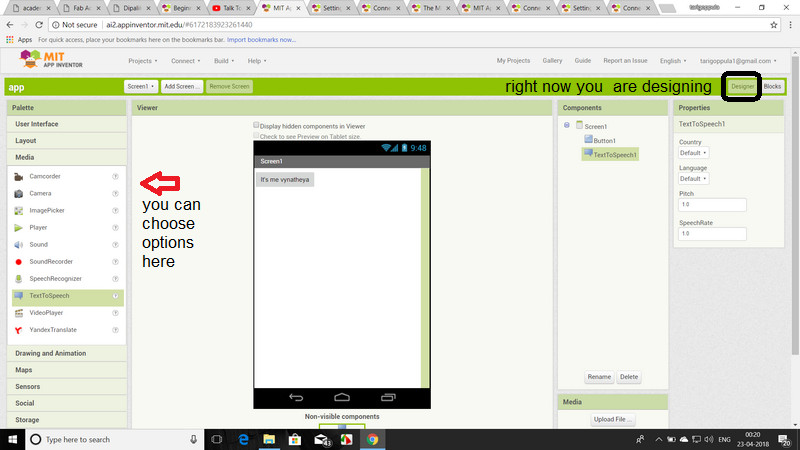
Task: Enable Preview on Tablet size checkbox
Action: coord(256,136)
